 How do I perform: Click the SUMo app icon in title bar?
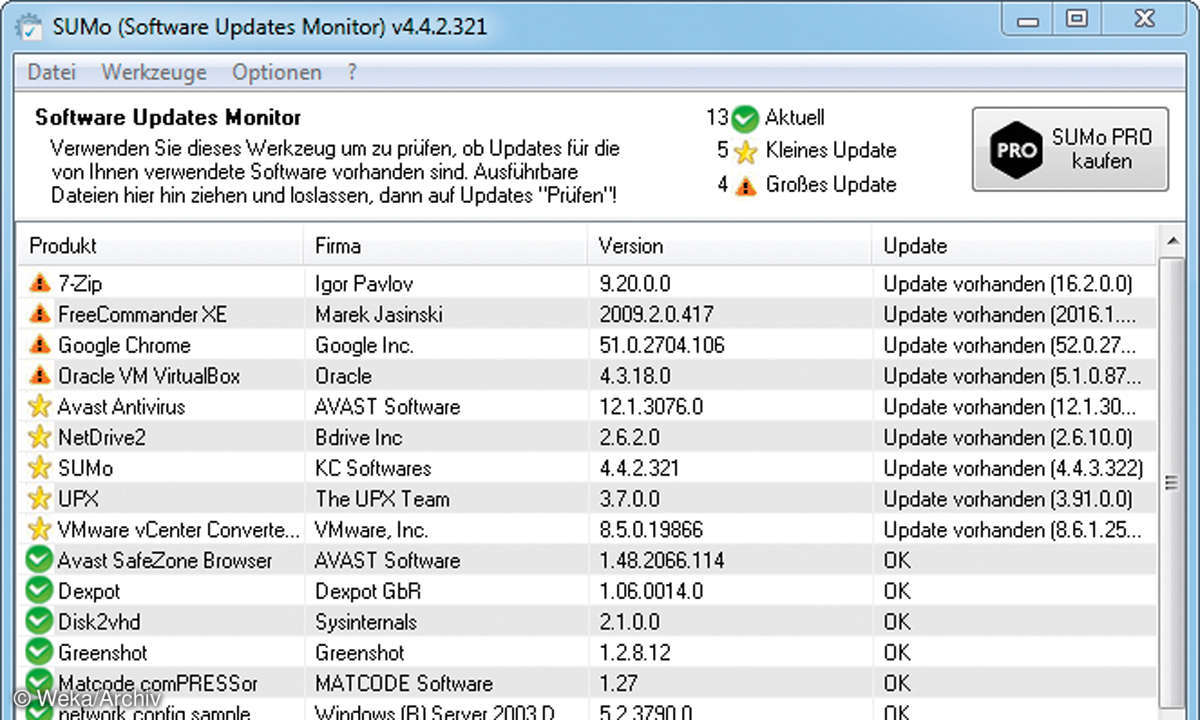pyautogui.click(x=30, y=26)
